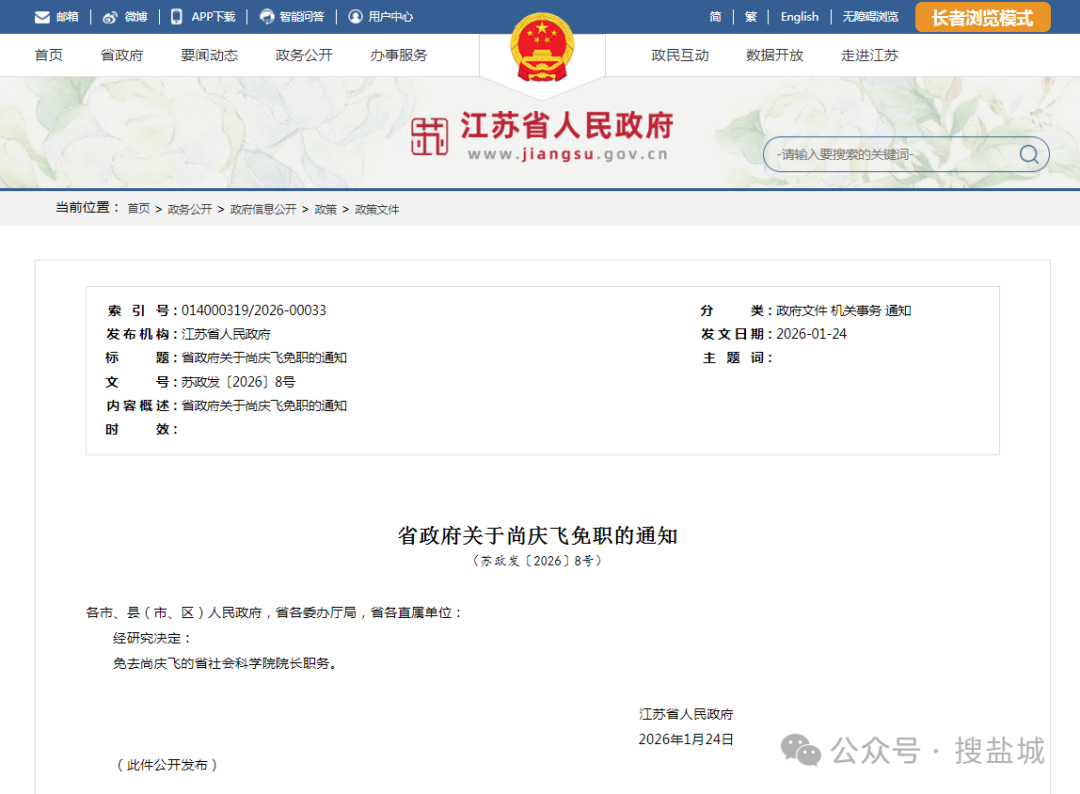Open the 要闻动态 menu item
Screen dimensions: 1080x794
(x=209, y=55)
